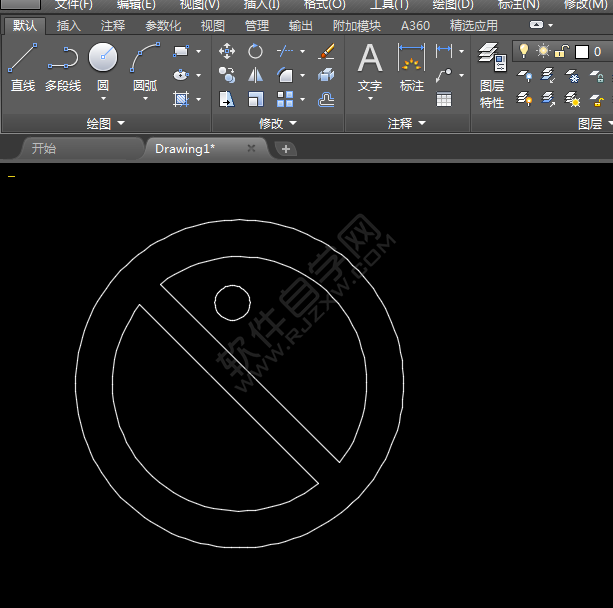Click the Explode tool icon

[326, 75]
